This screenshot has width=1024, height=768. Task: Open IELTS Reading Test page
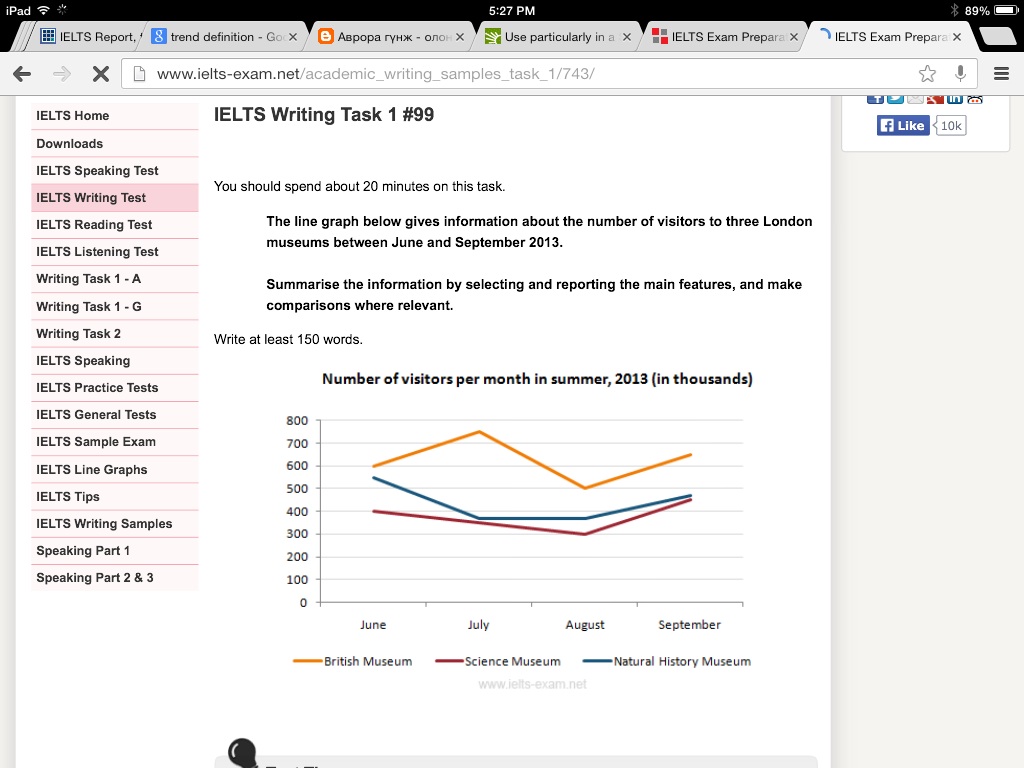pos(114,225)
